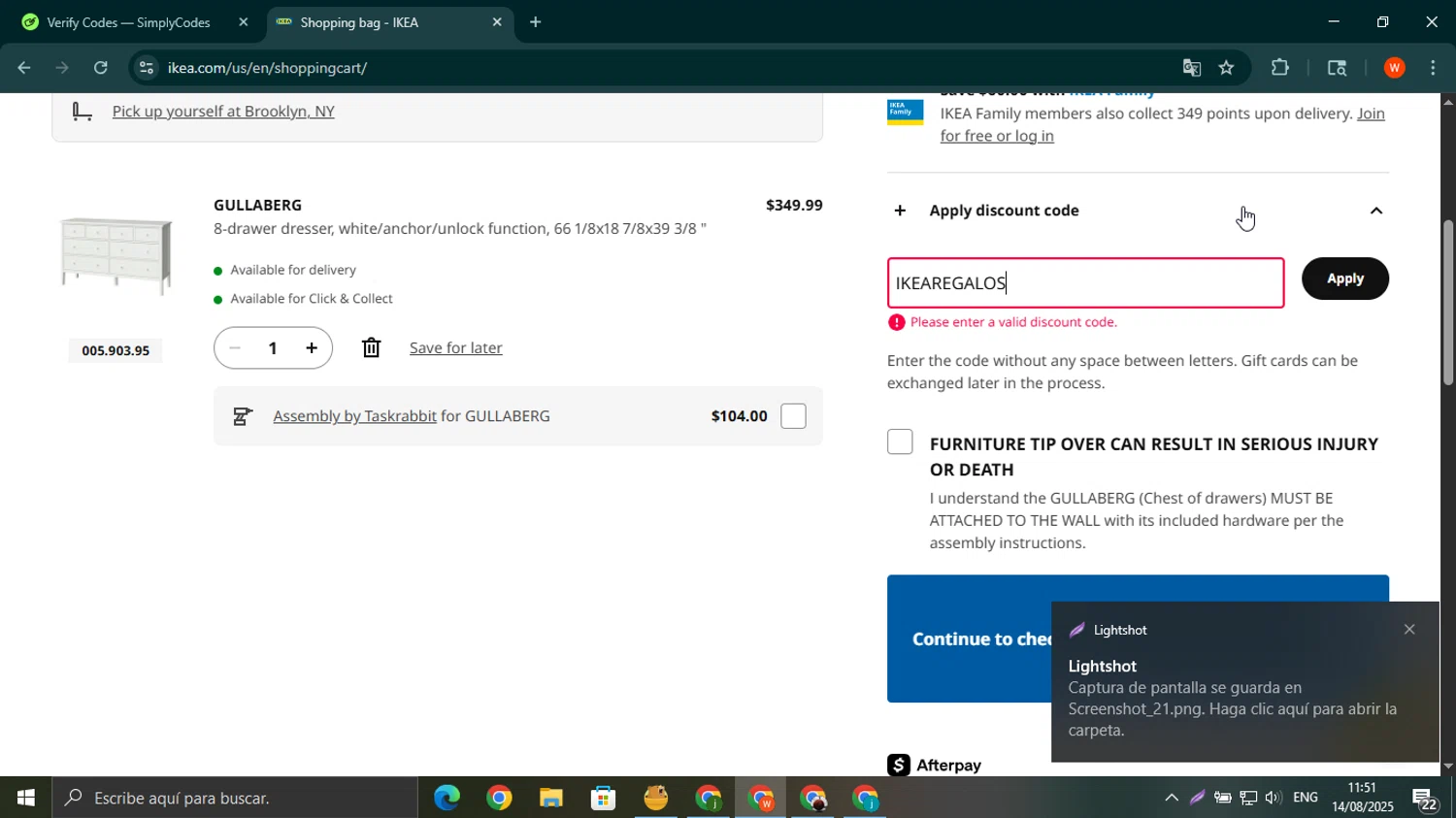Bookmark this page with star icon
Viewport: 1456px width, 818px height.
[1226, 68]
